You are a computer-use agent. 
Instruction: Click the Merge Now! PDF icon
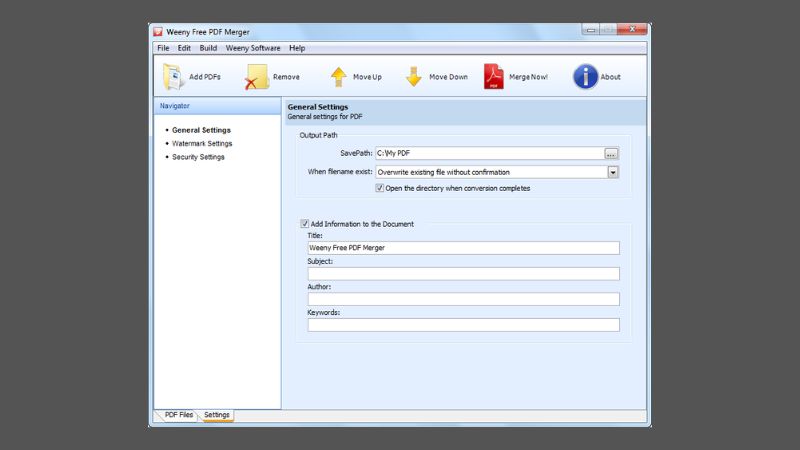click(493, 77)
